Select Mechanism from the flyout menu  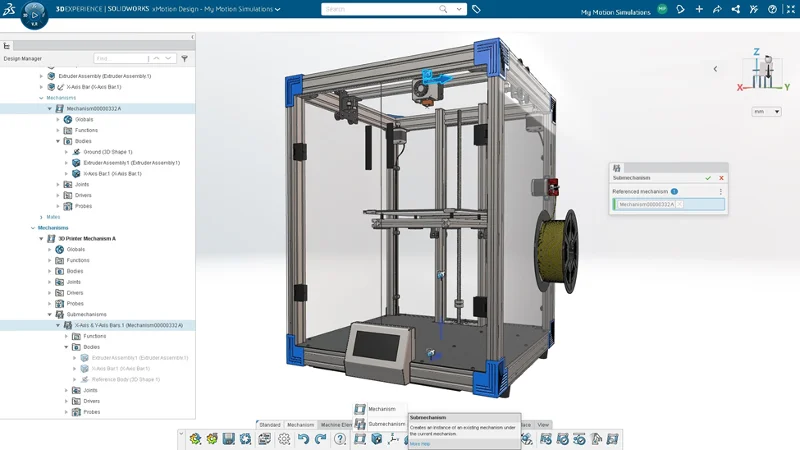pyautogui.click(x=381, y=409)
